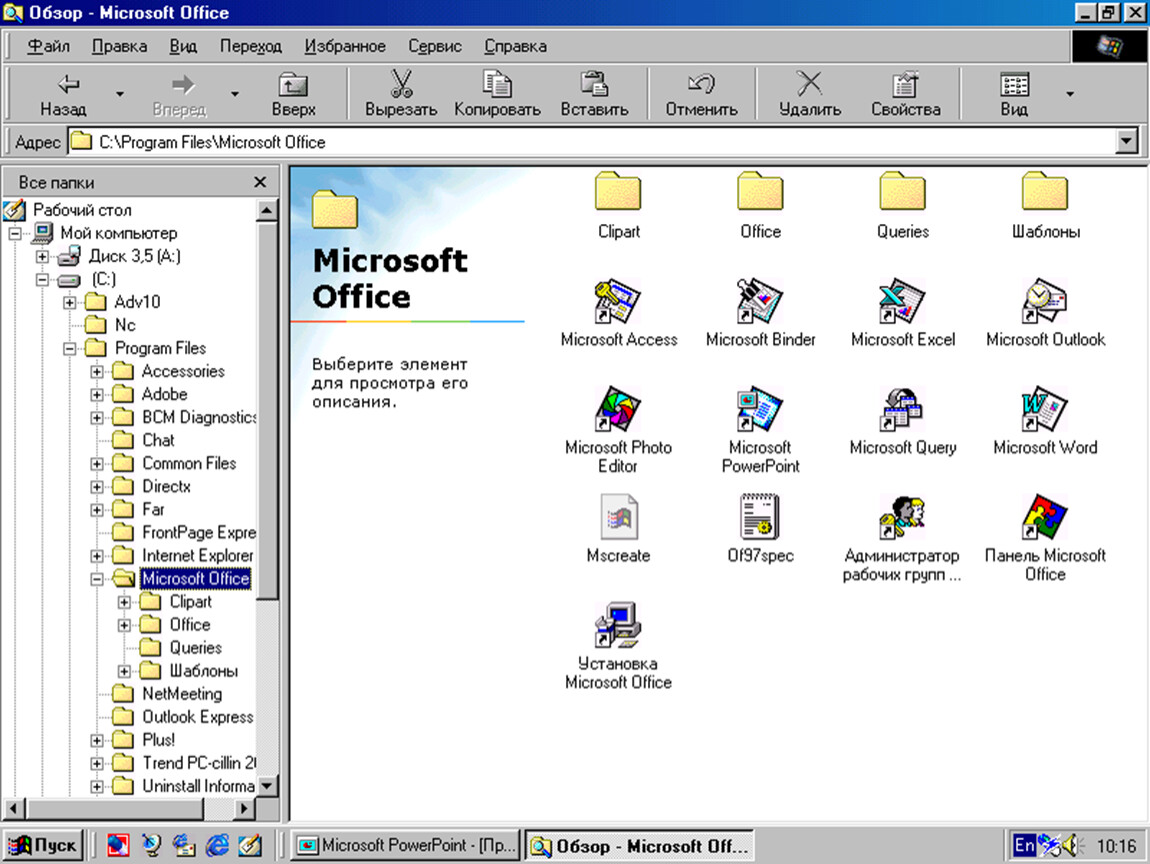The image size is (1150, 864).
Task: Click the volume speaker tray icon
Action: 1072,846
